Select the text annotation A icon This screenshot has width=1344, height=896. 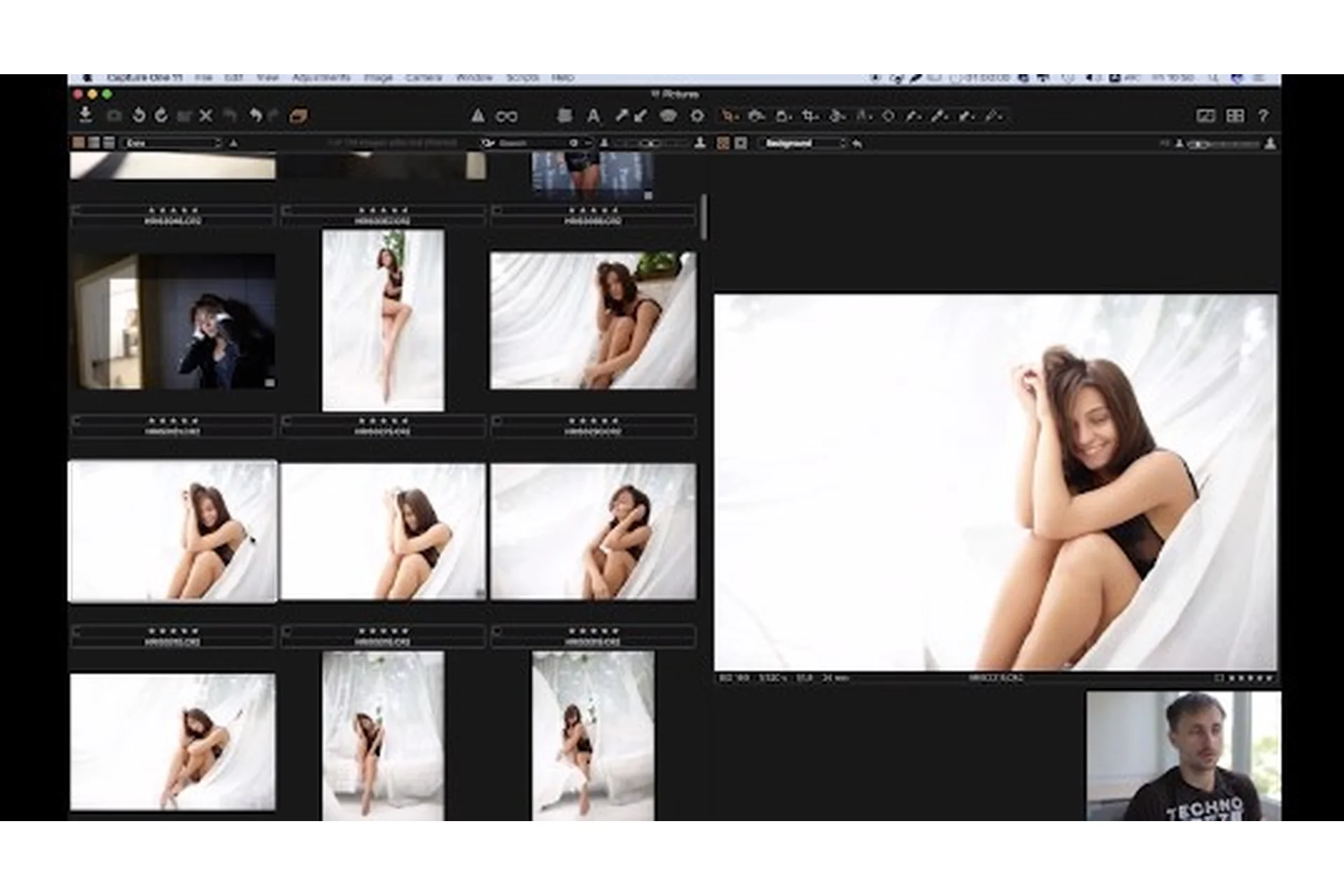[593, 116]
